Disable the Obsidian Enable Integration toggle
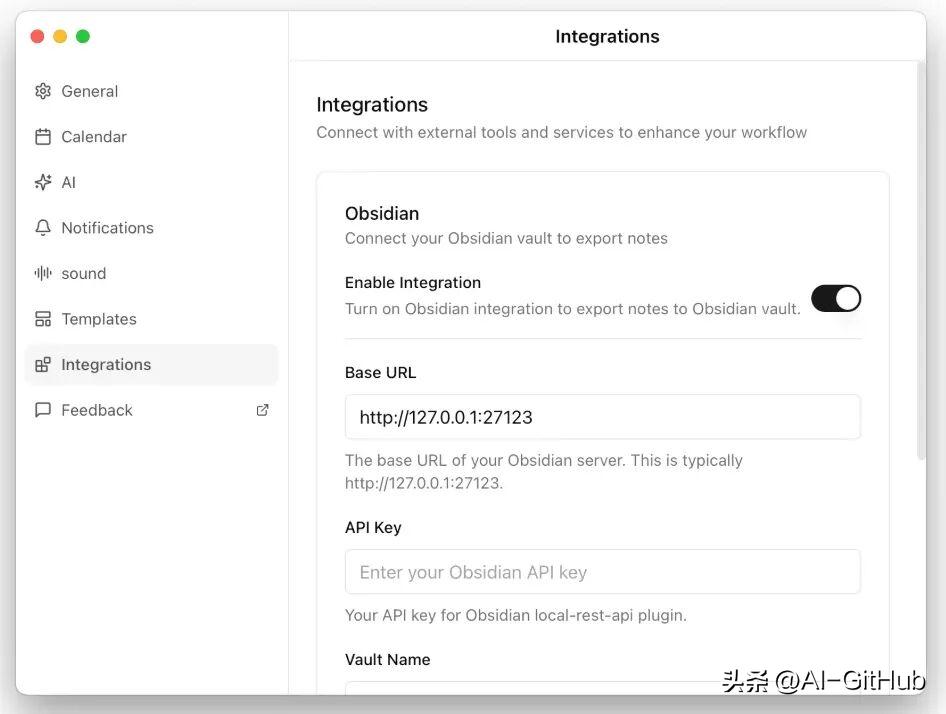Image resolution: width=946 pixels, height=714 pixels. 836,298
